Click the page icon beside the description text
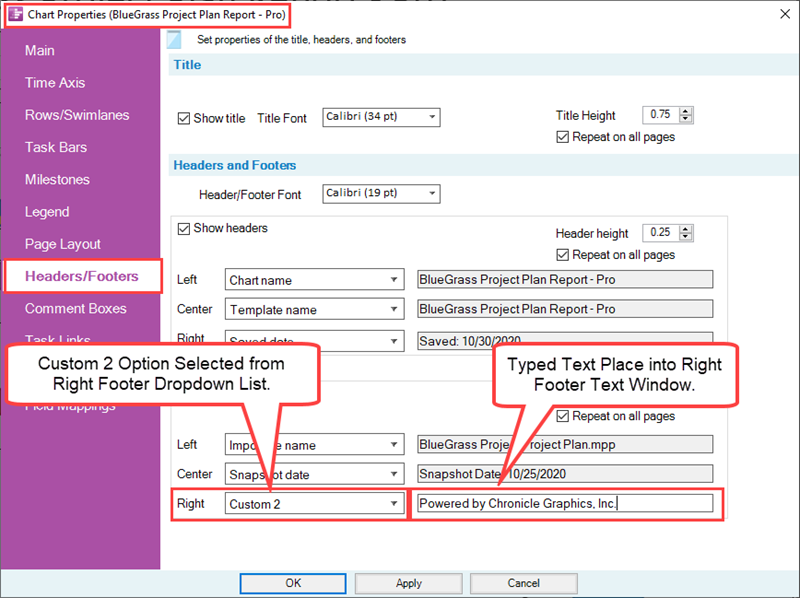The width and height of the screenshot is (800, 598). pyautogui.click(x=174, y=40)
